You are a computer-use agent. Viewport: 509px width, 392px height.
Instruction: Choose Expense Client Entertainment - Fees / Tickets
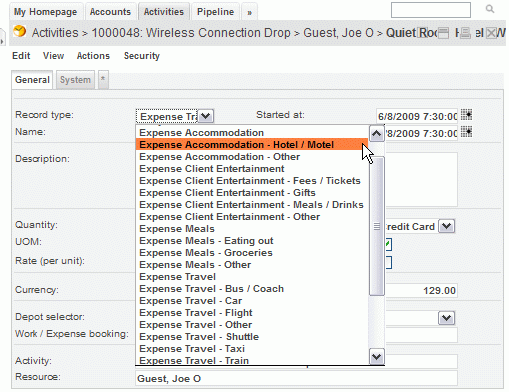[252, 181]
